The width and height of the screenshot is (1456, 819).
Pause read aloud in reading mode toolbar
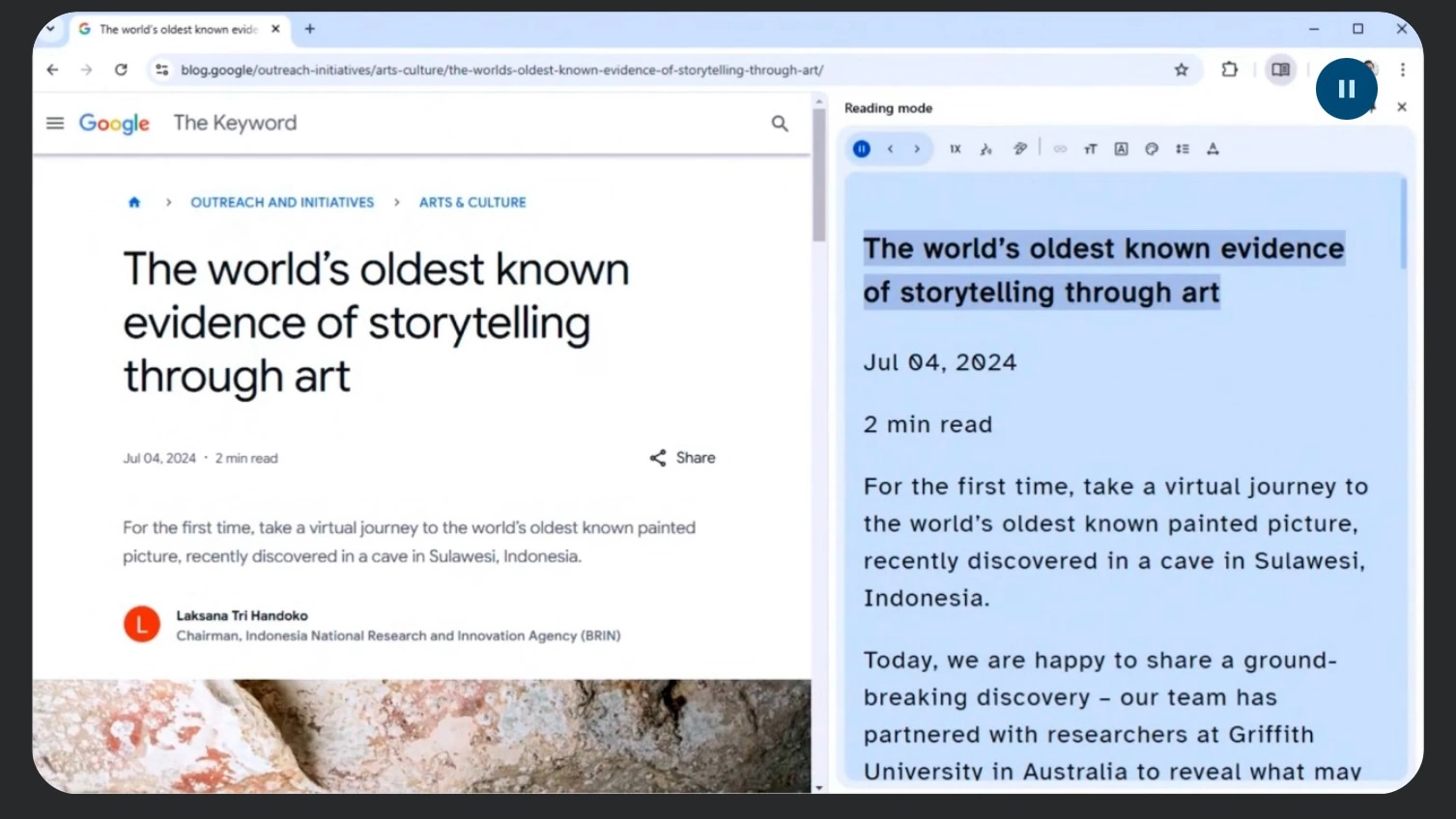click(x=861, y=149)
